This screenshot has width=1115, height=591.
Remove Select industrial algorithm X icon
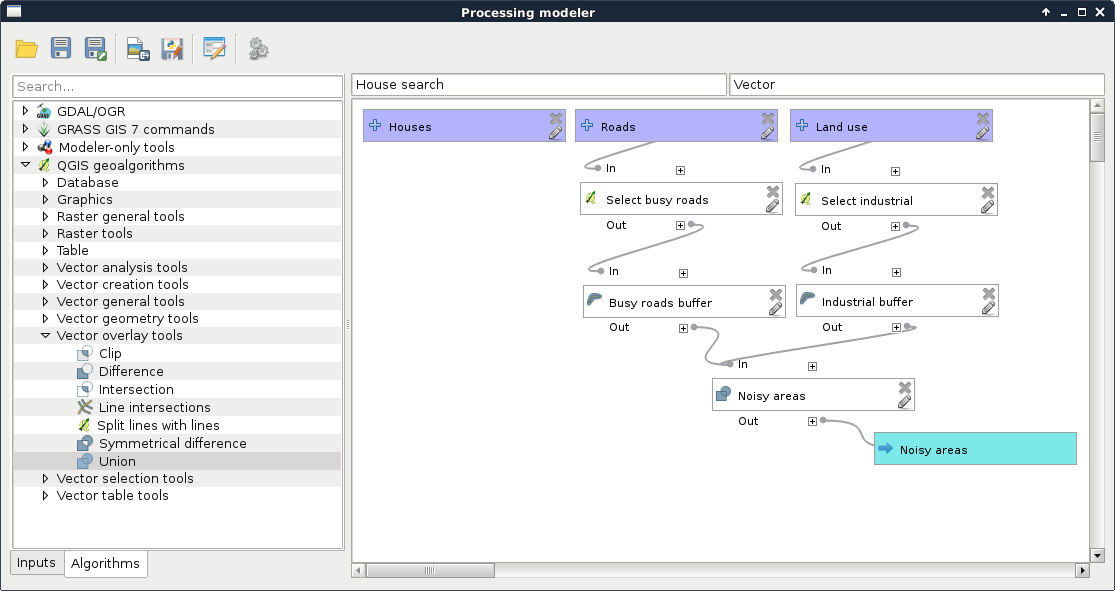[x=988, y=192]
